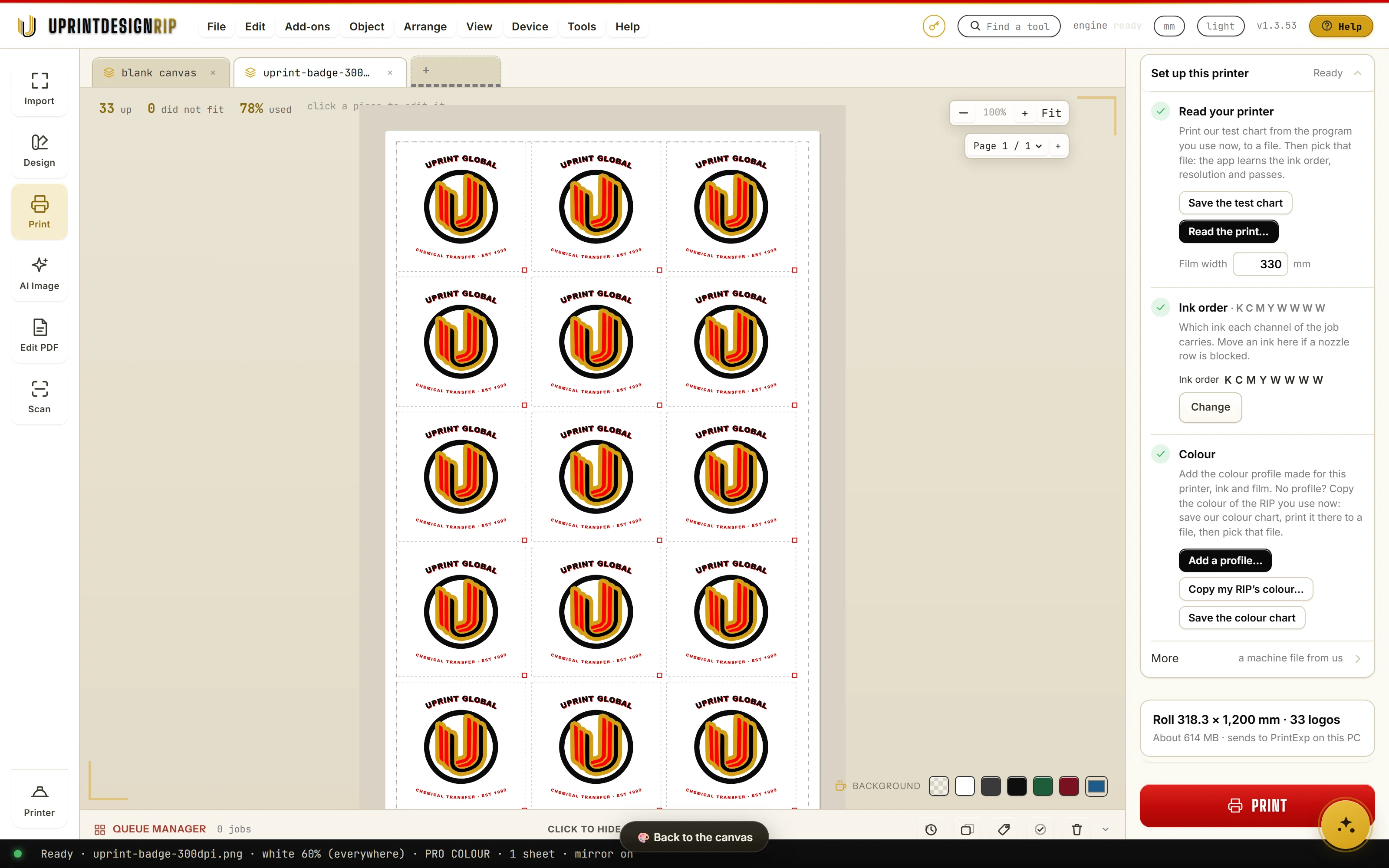Click the duplicate job icon in queue bar
Image resolution: width=1389 pixels, height=868 pixels.
967,829
